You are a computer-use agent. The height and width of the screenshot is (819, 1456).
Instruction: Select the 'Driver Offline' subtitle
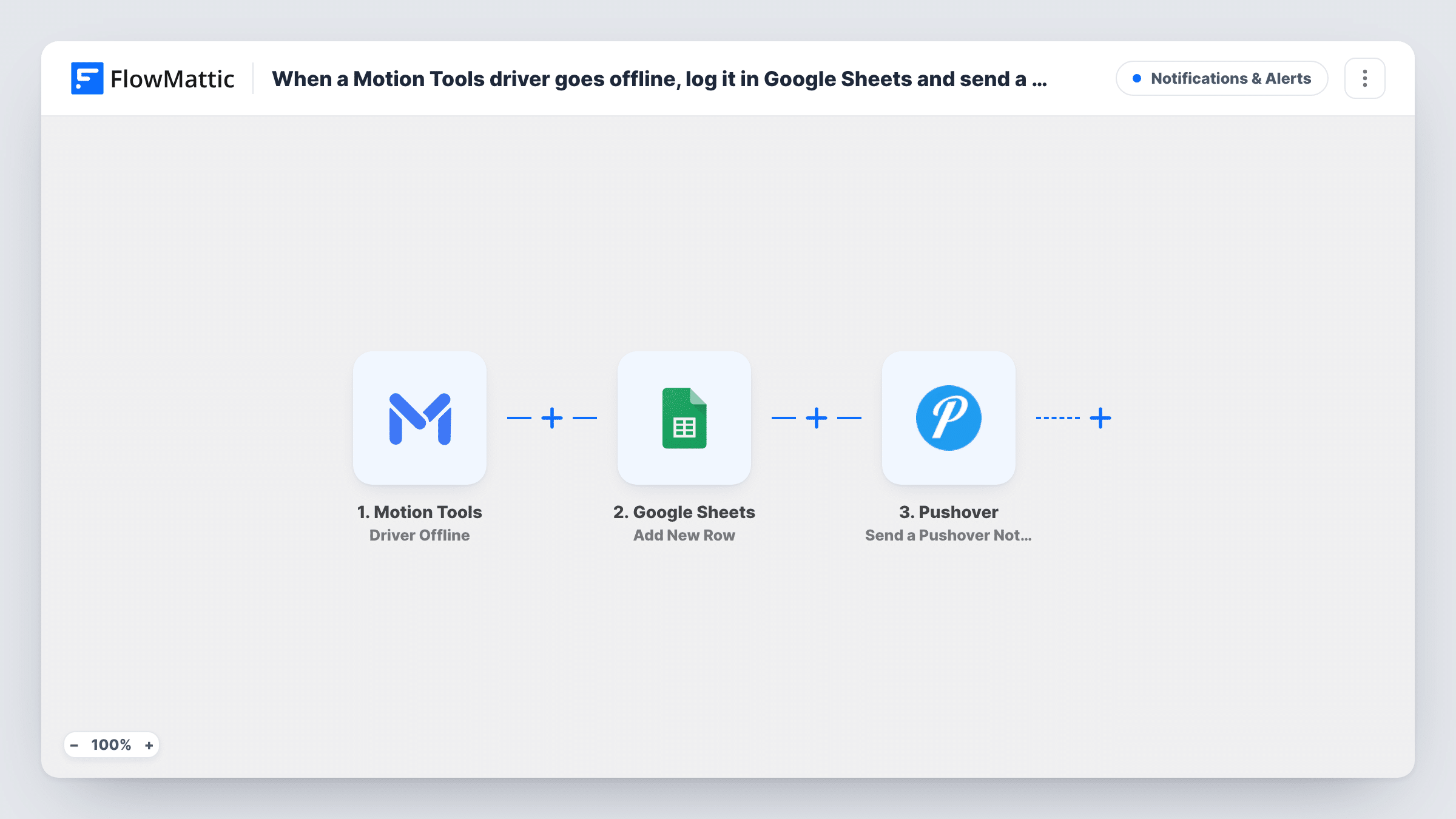click(x=420, y=535)
